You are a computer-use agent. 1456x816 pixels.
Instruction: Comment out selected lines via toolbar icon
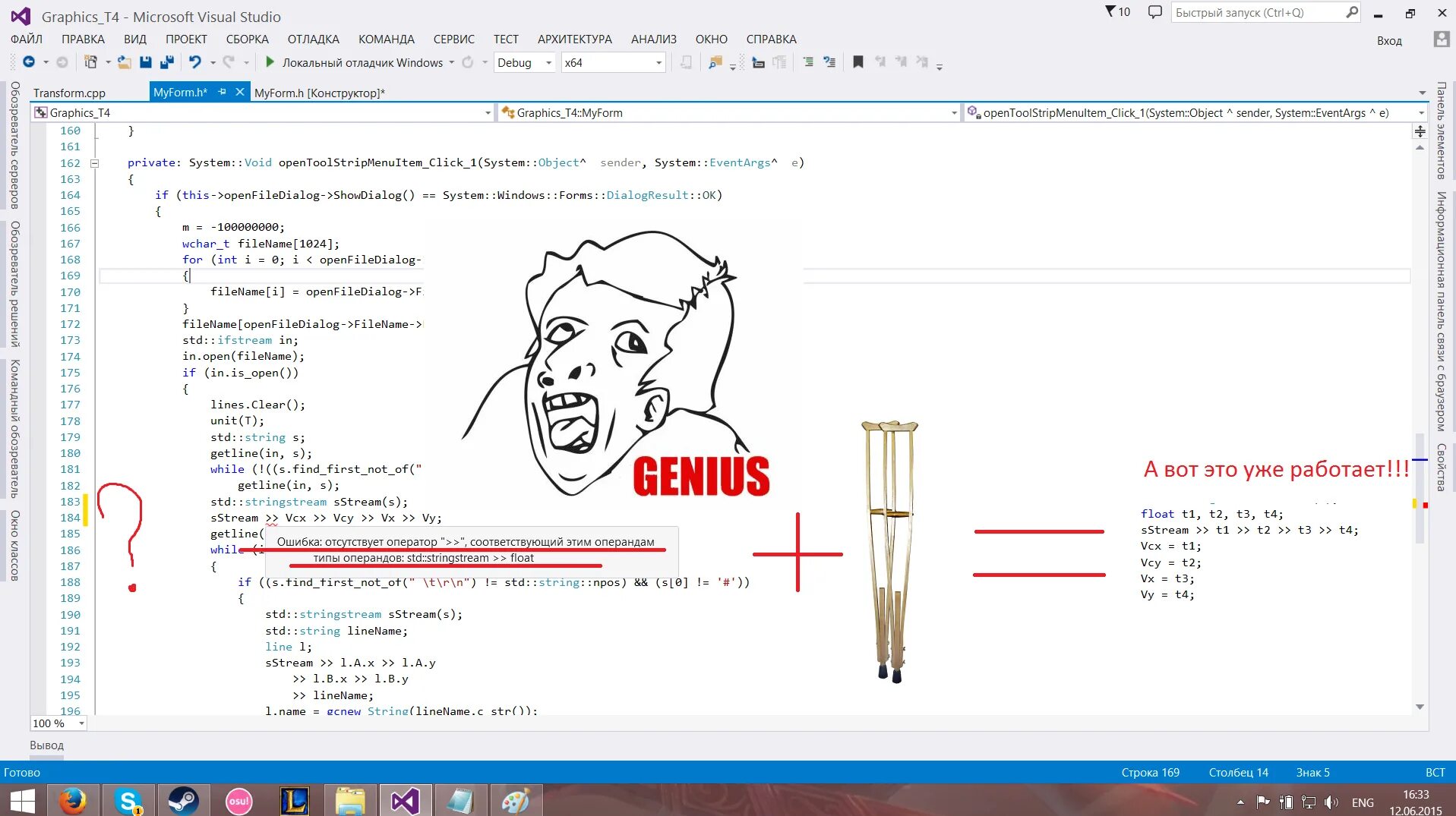point(808,62)
